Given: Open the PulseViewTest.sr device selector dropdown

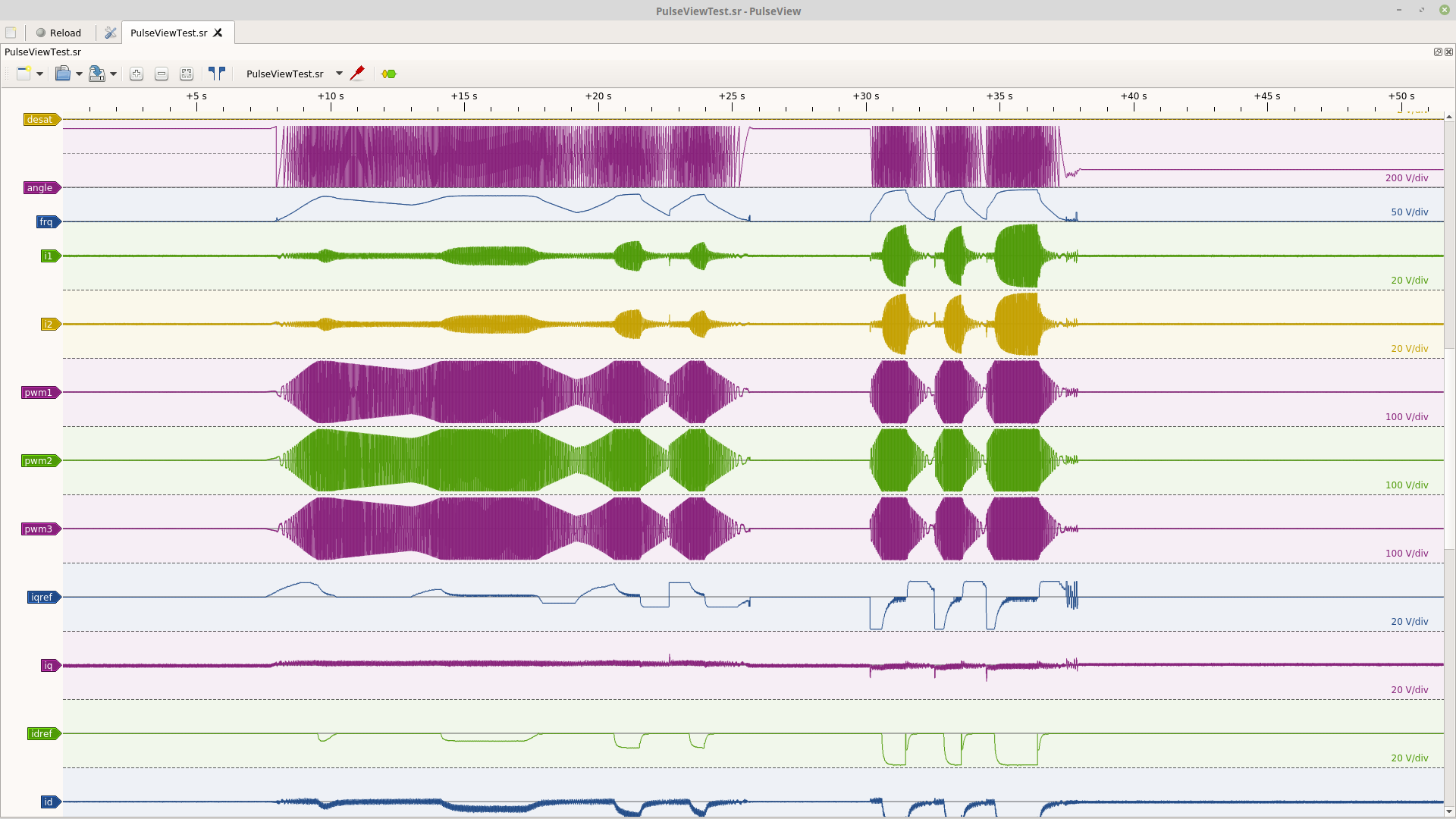Looking at the screenshot, I should click(x=339, y=74).
